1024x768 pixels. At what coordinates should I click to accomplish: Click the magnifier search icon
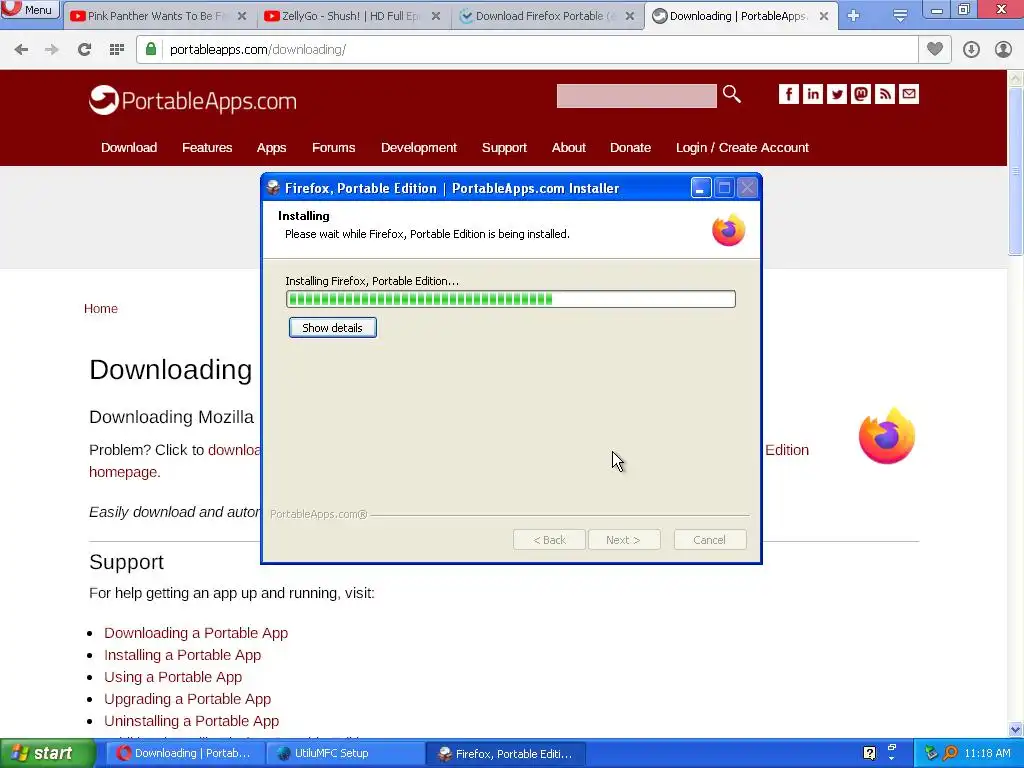coord(731,95)
